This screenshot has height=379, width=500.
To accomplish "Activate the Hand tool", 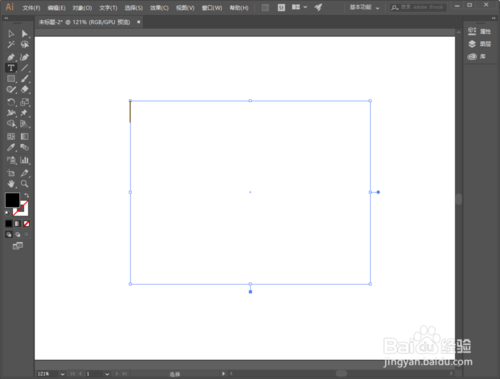I will [x=11, y=184].
